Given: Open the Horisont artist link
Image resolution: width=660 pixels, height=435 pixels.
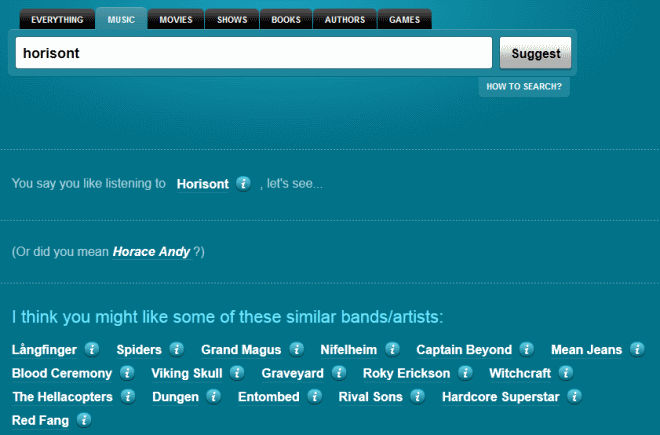Looking at the screenshot, I should (202, 184).
